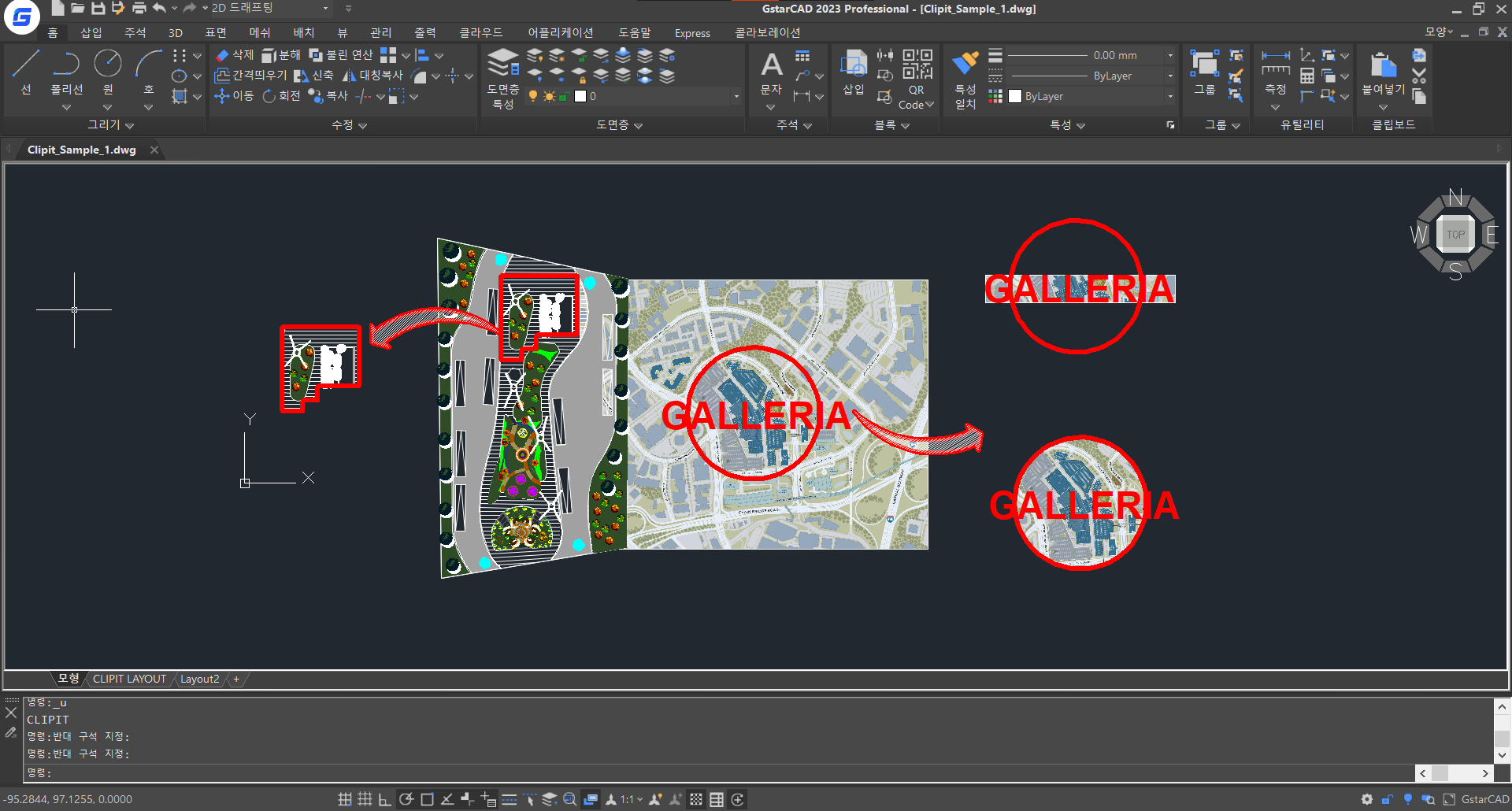Toggle lineweight display in the status bar
The height and width of the screenshot is (811, 1512).
click(x=510, y=799)
